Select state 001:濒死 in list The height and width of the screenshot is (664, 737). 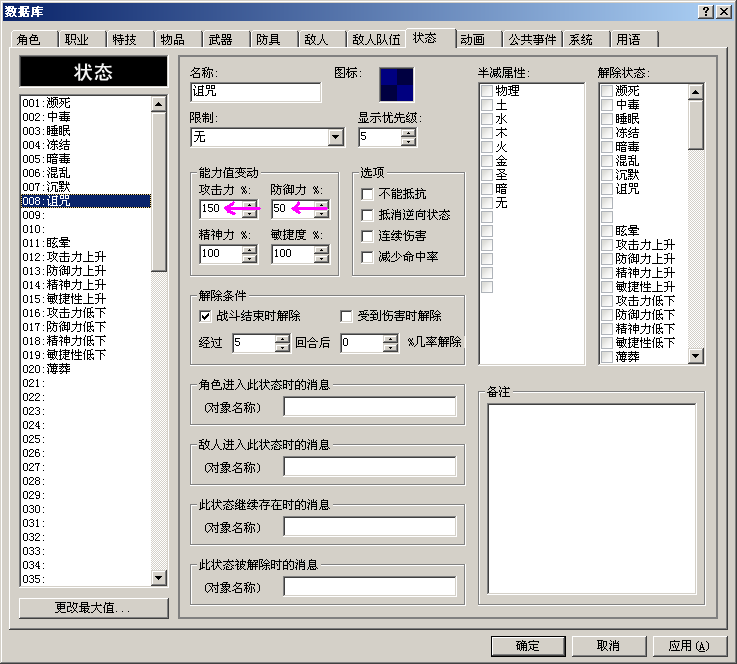coord(86,103)
